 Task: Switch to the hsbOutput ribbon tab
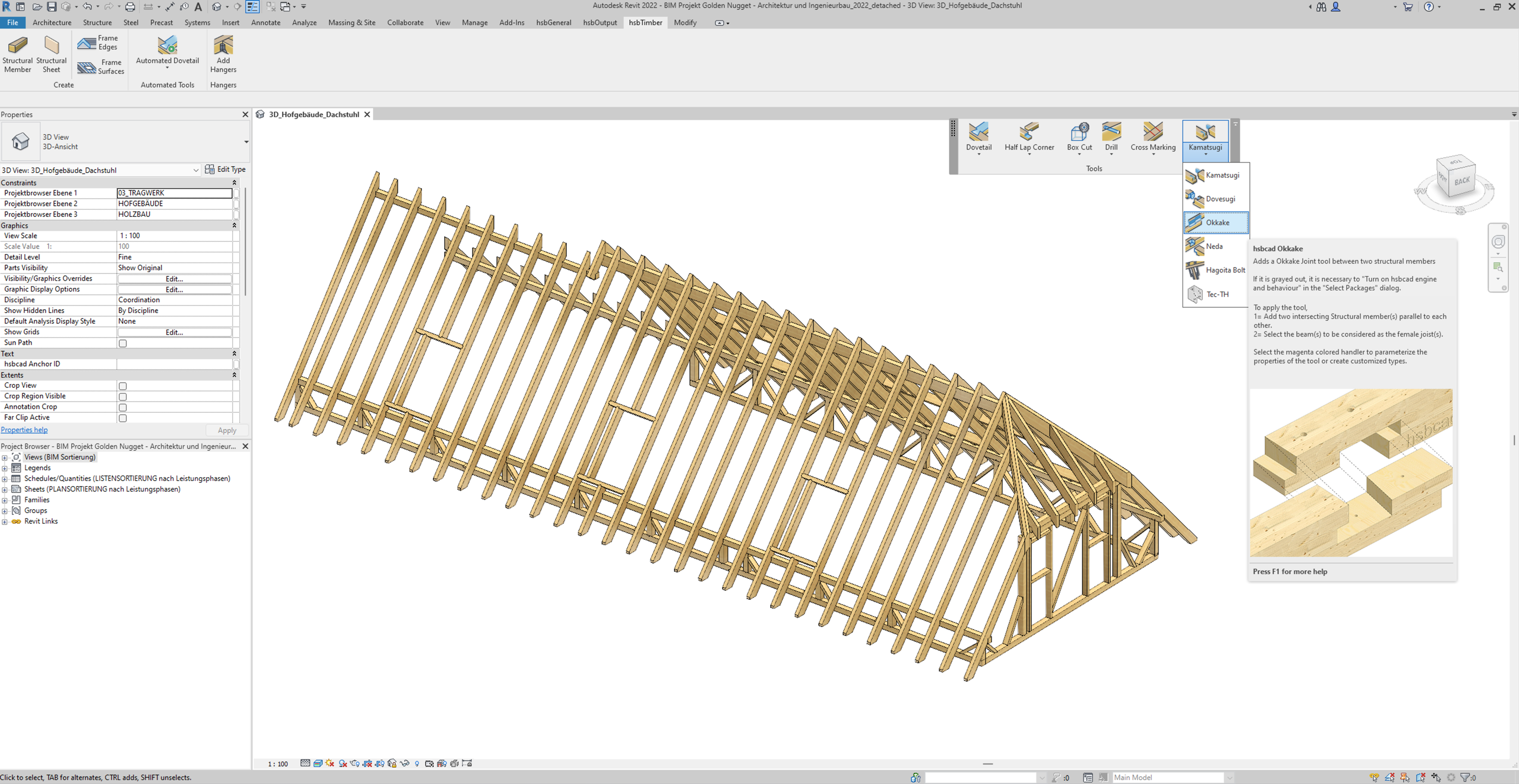point(600,23)
